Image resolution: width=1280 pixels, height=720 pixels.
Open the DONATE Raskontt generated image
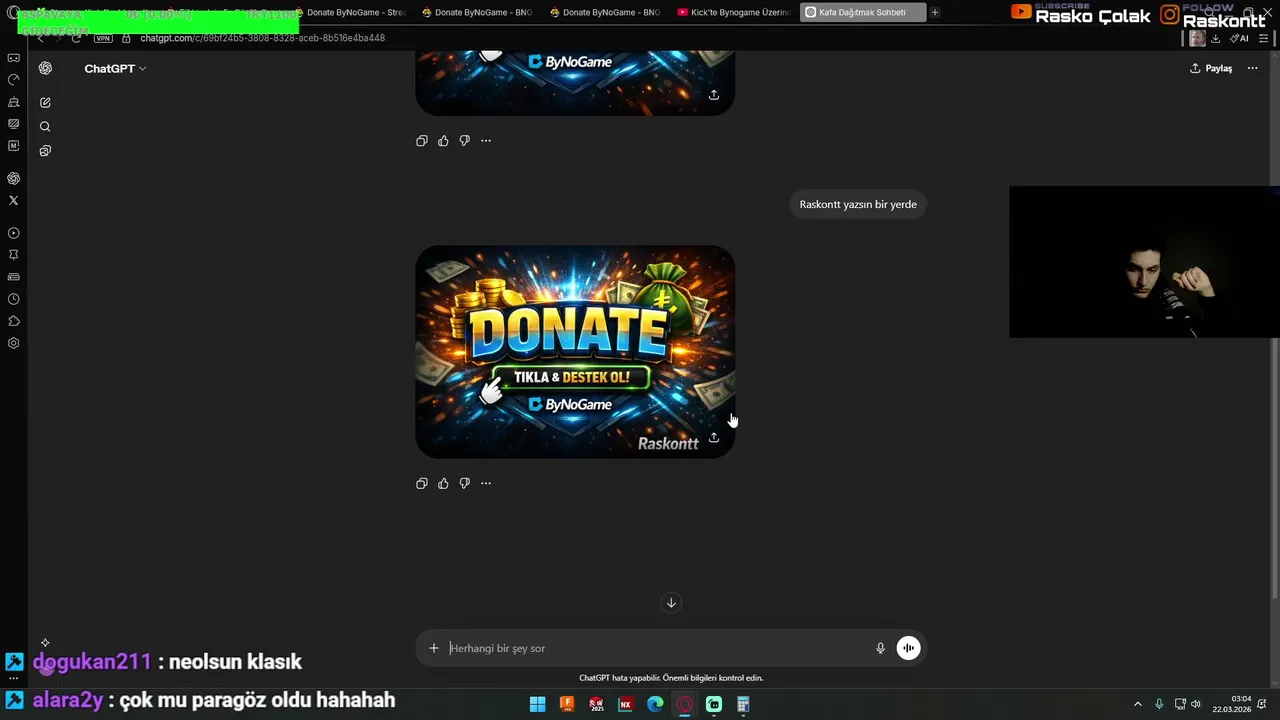pos(575,352)
